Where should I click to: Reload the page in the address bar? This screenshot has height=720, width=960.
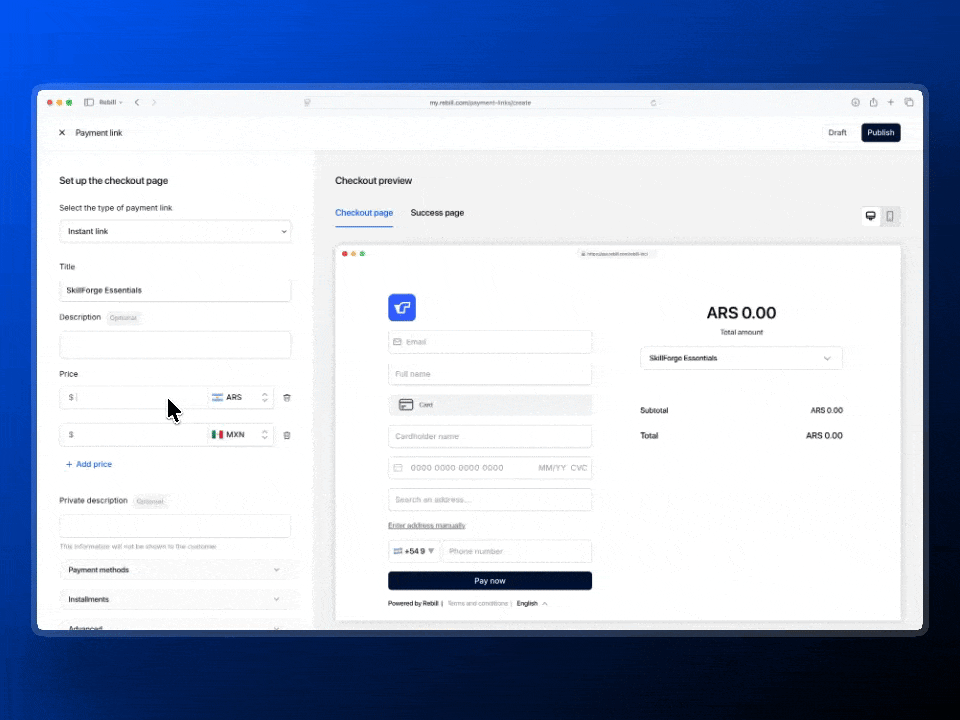(x=653, y=102)
